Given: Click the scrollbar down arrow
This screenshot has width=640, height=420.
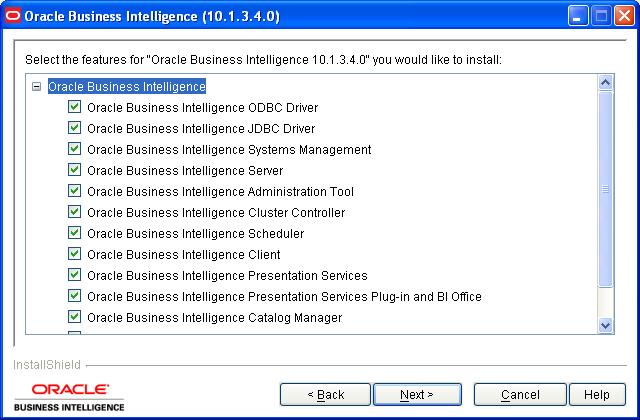Looking at the screenshot, I should click(x=605, y=326).
